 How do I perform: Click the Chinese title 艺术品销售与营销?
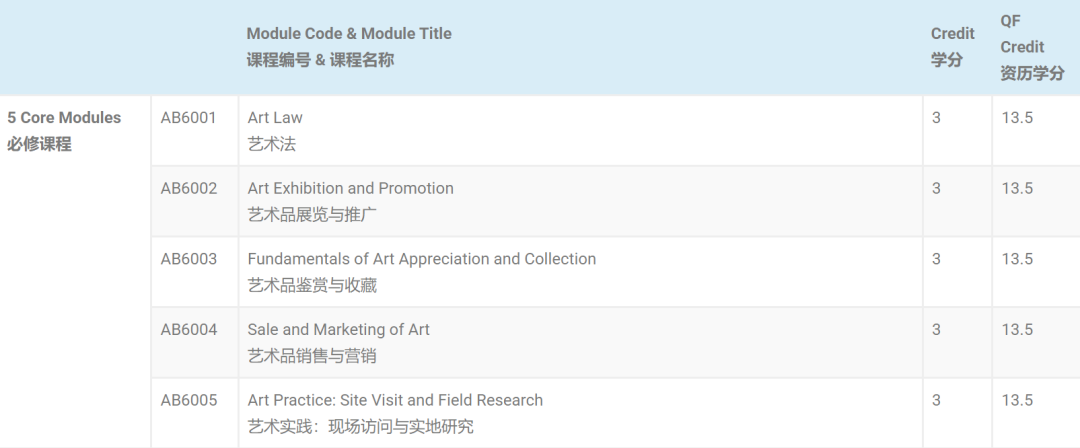[312, 356]
